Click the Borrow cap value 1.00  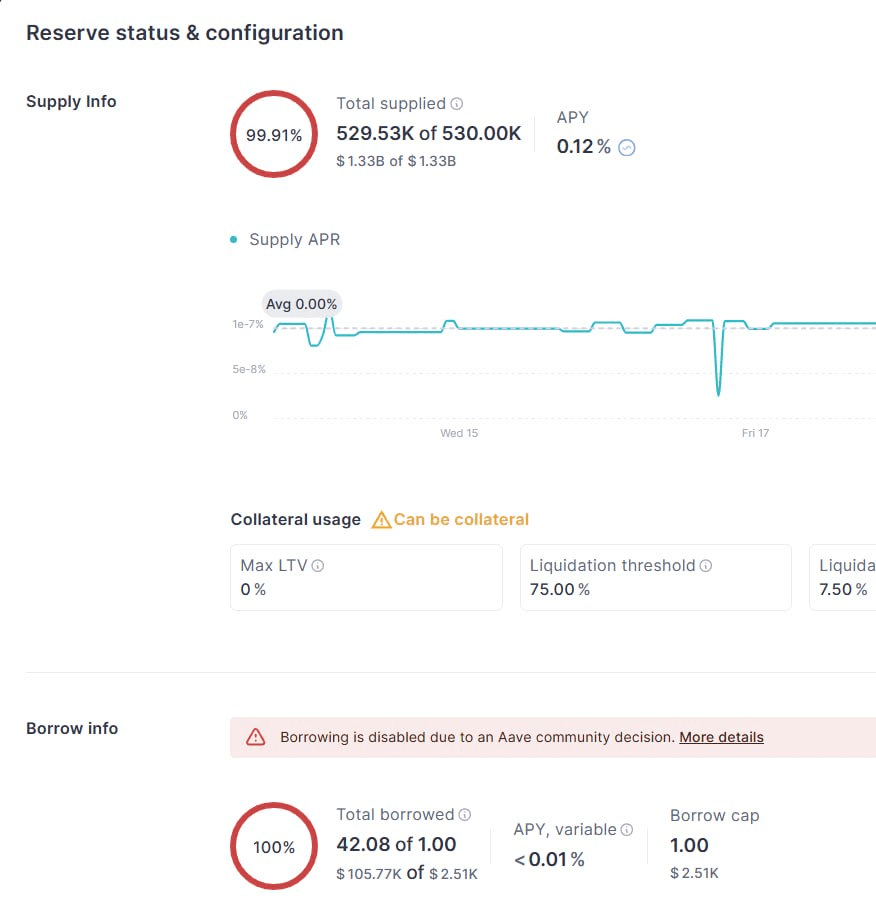[x=689, y=846]
